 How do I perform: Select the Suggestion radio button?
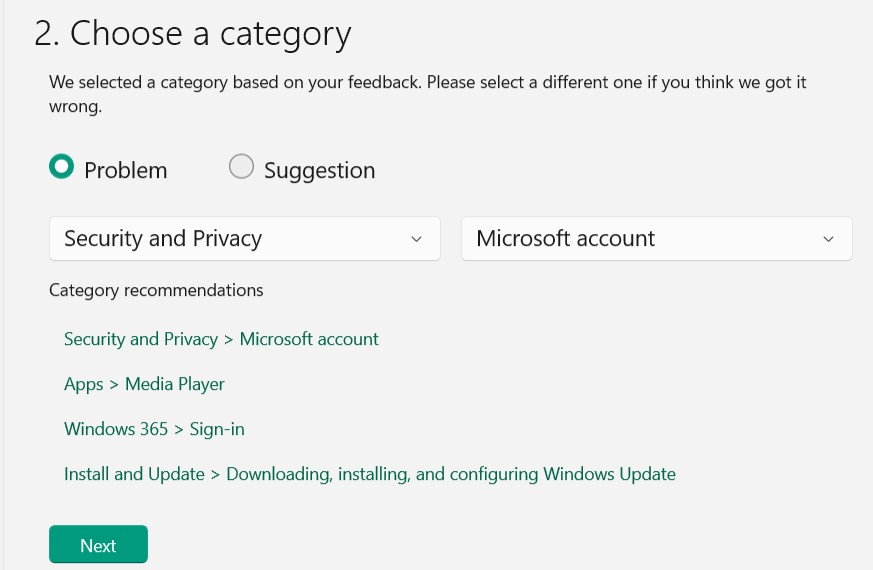[x=241, y=167]
